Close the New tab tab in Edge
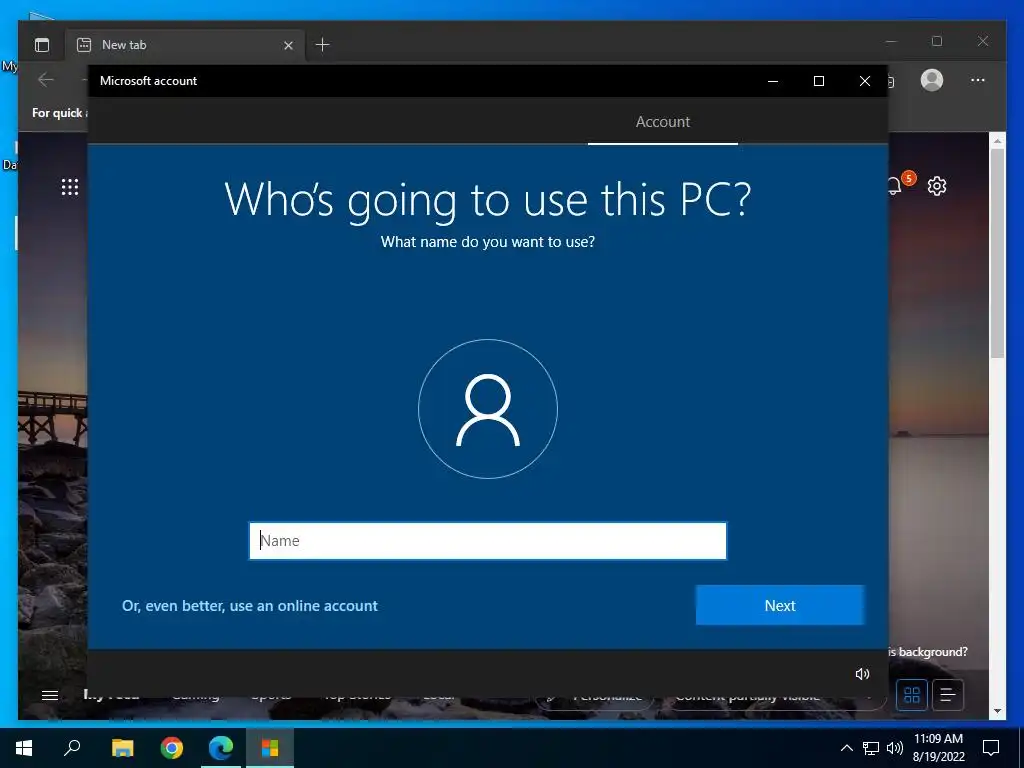The image size is (1024, 768). point(289,46)
